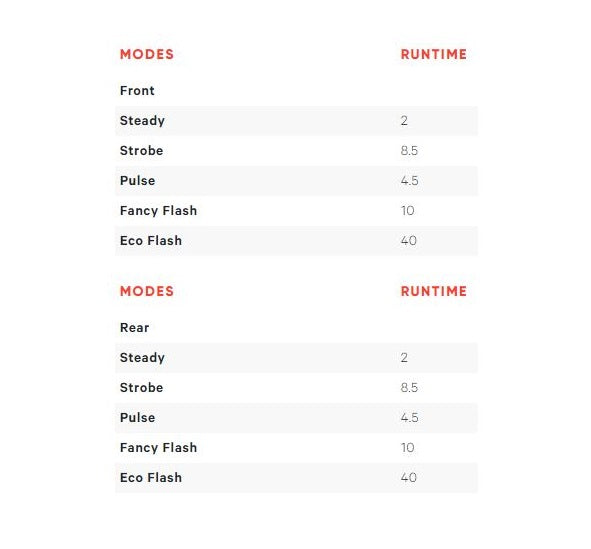Select Strobe mode in the Rear table
Image resolution: width=591 pixels, height=549 pixels.
[142, 388]
